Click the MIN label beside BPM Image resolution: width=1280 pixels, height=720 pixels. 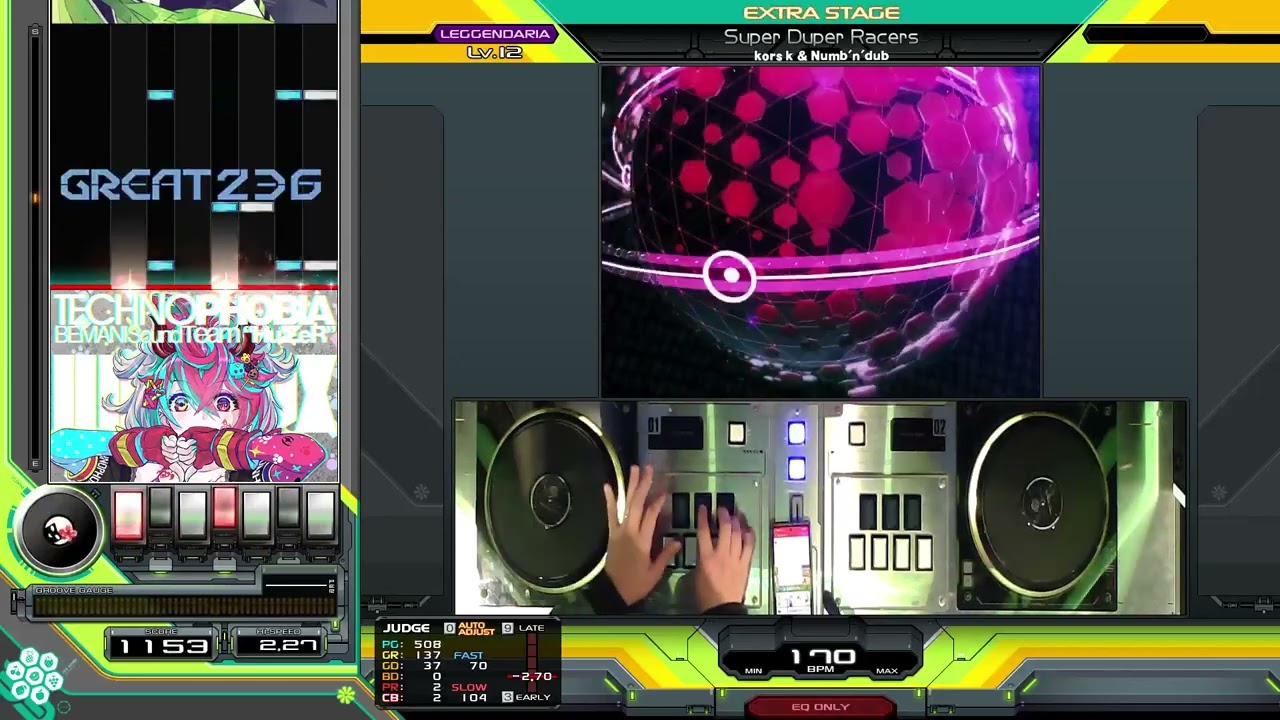[x=754, y=671]
